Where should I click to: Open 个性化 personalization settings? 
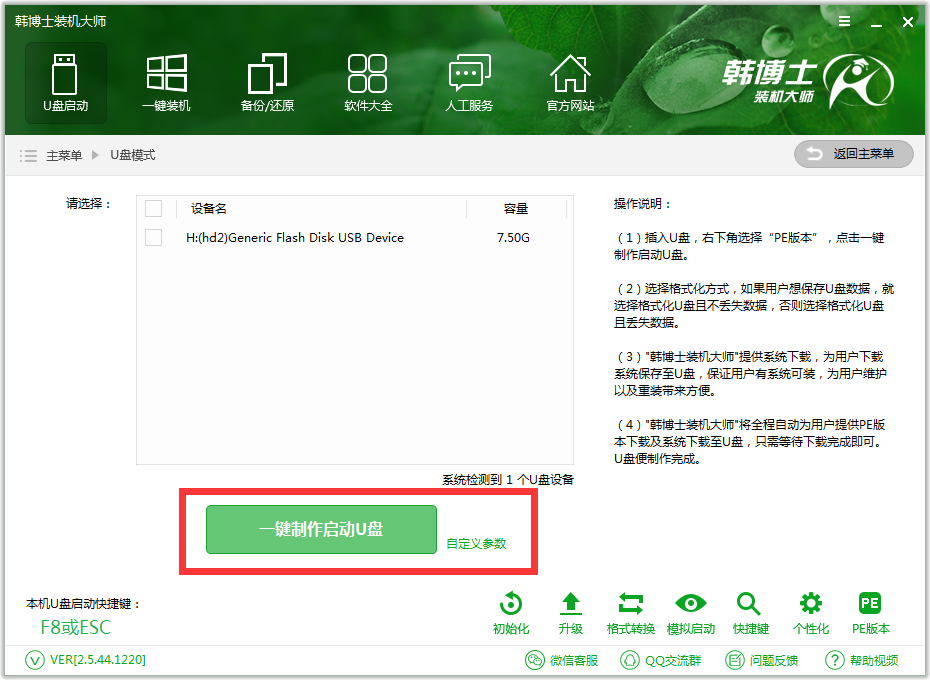(811, 614)
